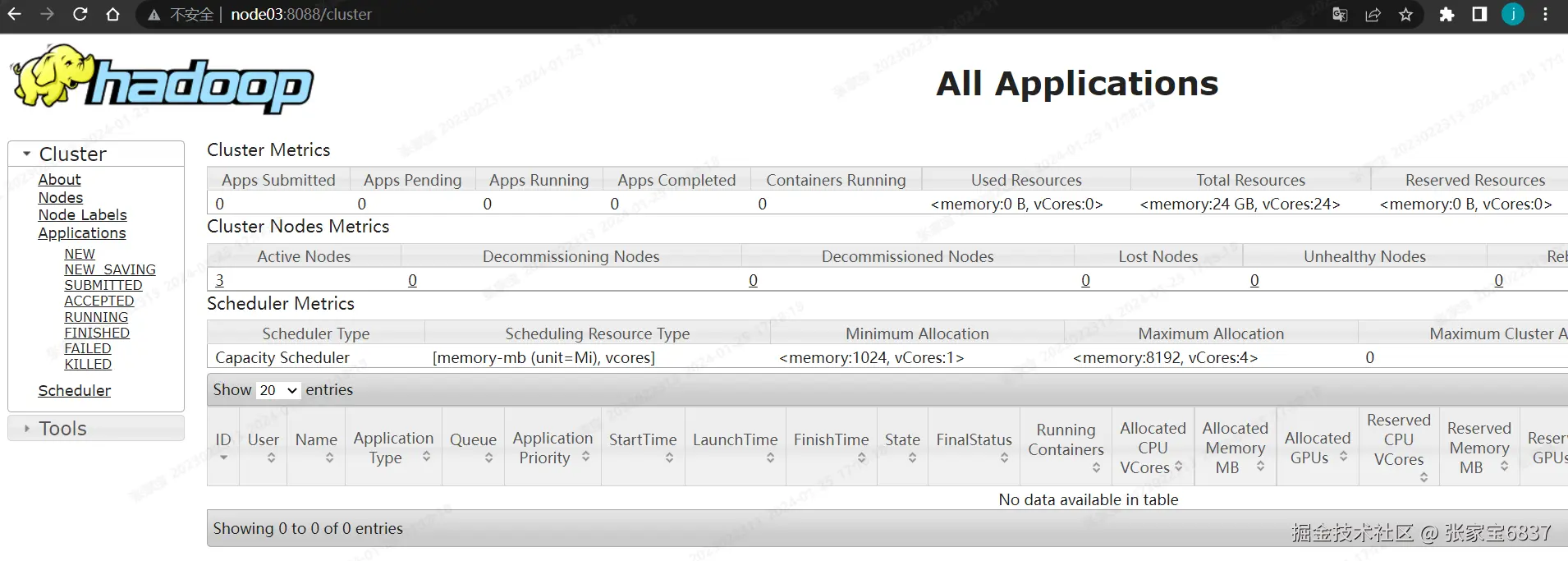Screen dimensions: 1568x561
Task: Open the translate page icon
Action: point(1340,15)
